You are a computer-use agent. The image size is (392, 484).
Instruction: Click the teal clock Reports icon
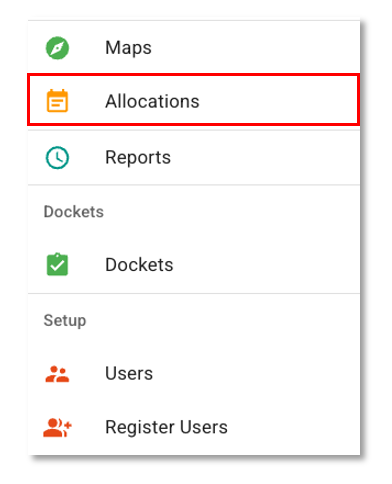[57, 157]
